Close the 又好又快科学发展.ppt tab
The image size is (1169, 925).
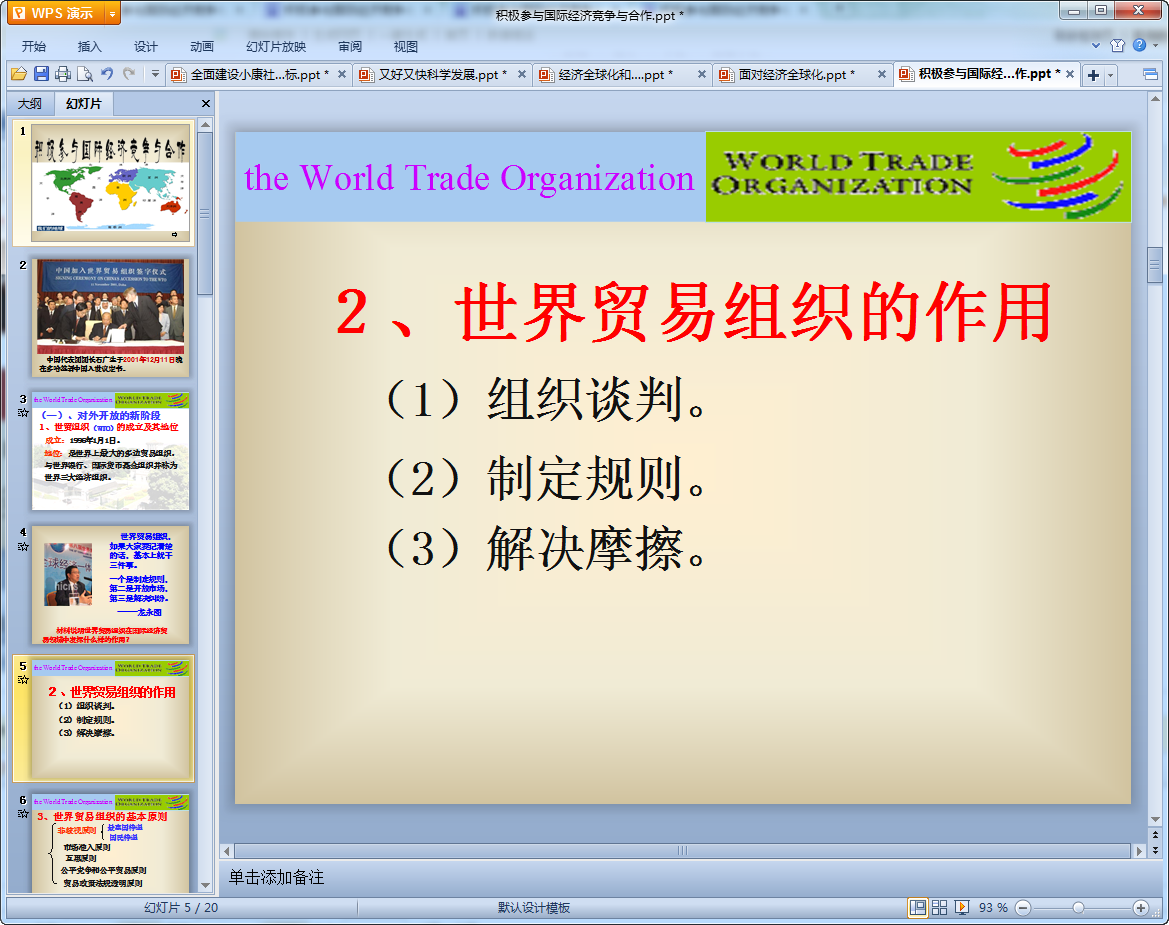pos(522,75)
